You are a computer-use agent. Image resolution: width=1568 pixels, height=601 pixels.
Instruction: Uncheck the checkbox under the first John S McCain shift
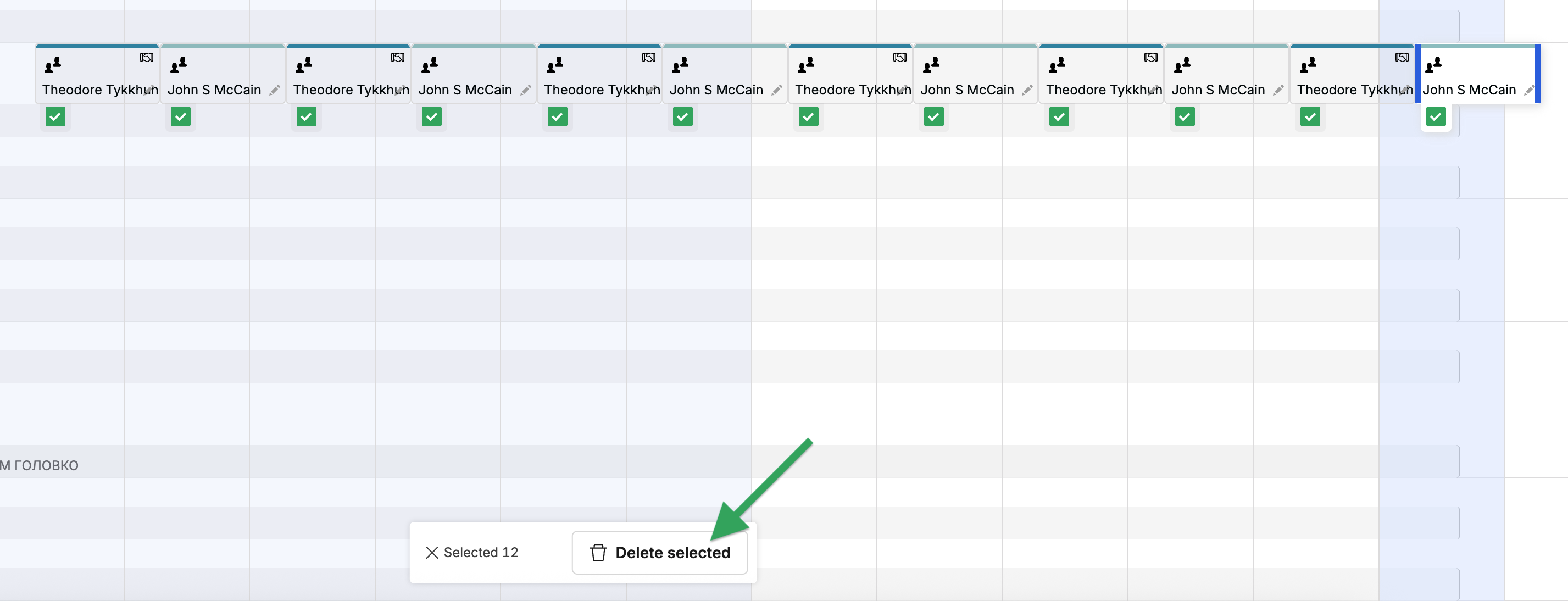181,116
